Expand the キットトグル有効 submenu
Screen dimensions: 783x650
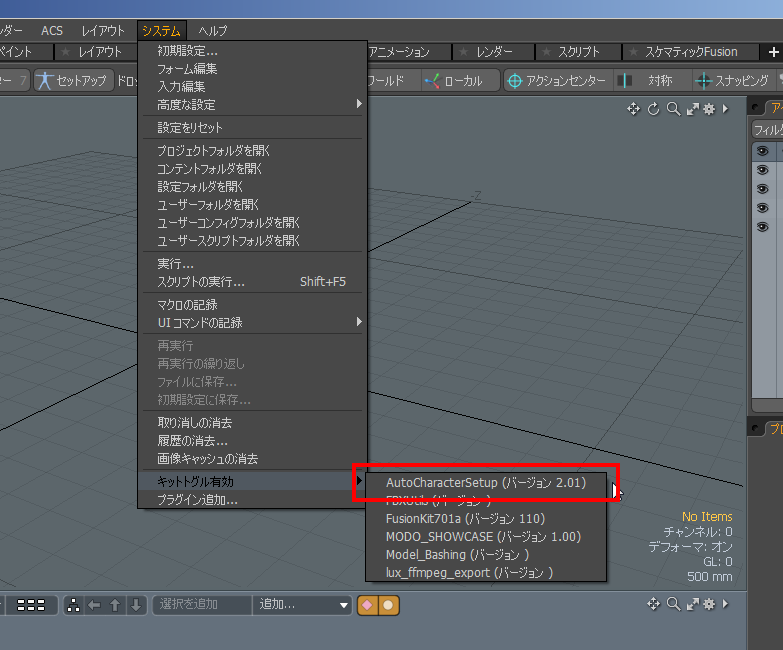click(x=253, y=482)
